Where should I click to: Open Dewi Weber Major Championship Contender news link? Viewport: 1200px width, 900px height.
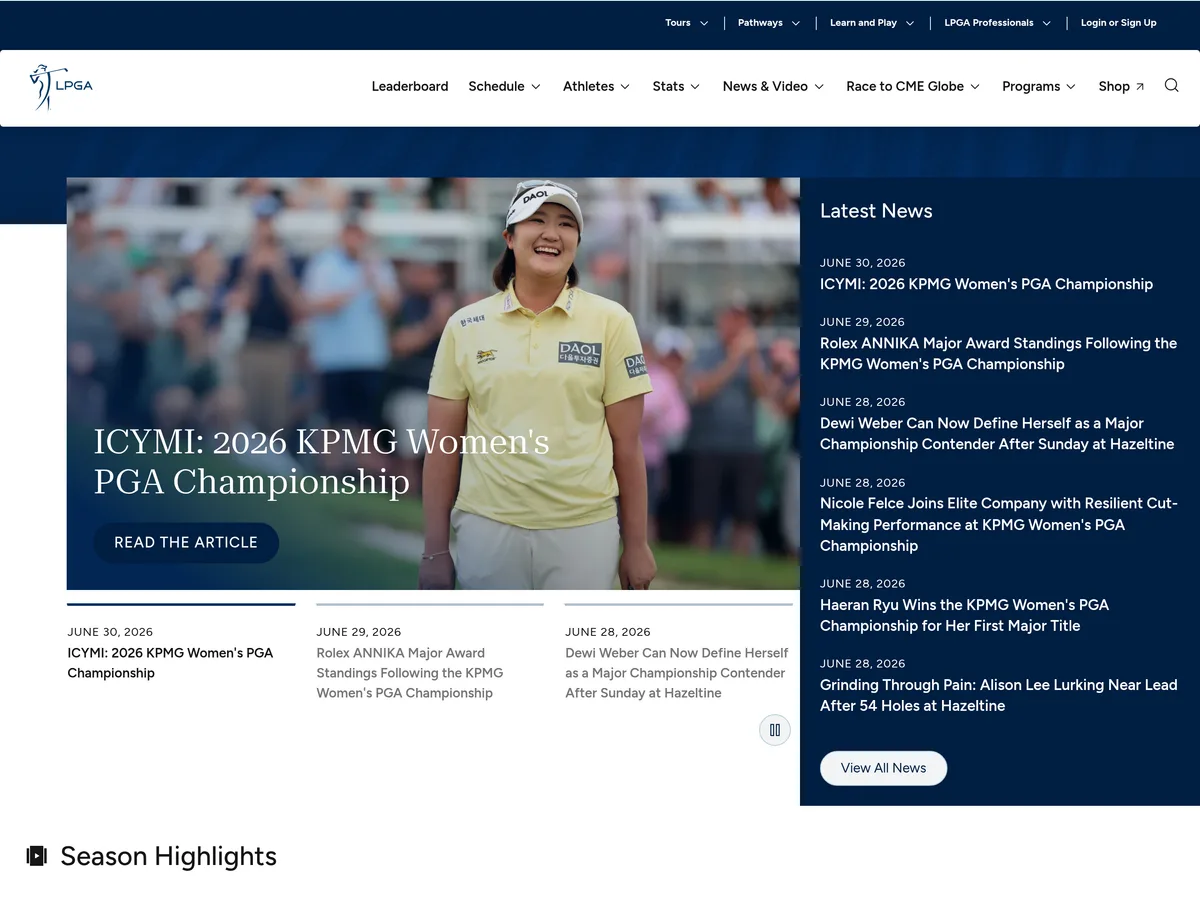click(x=997, y=434)
